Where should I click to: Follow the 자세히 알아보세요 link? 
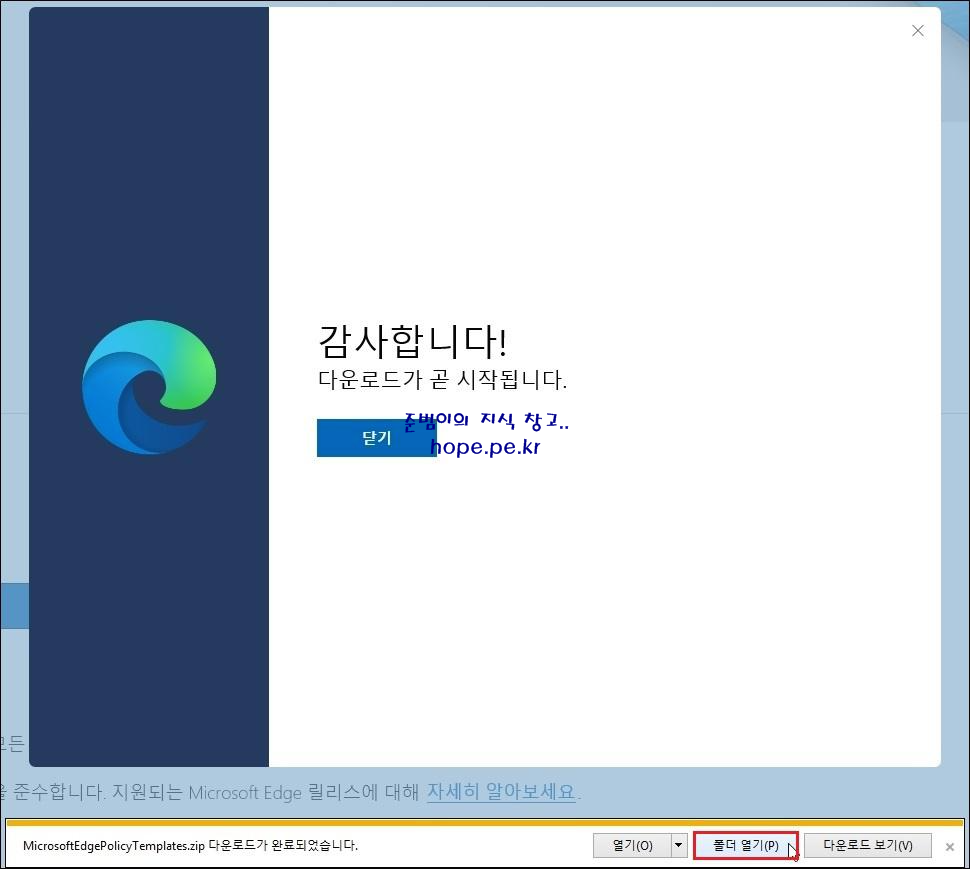tap(501, 791)
